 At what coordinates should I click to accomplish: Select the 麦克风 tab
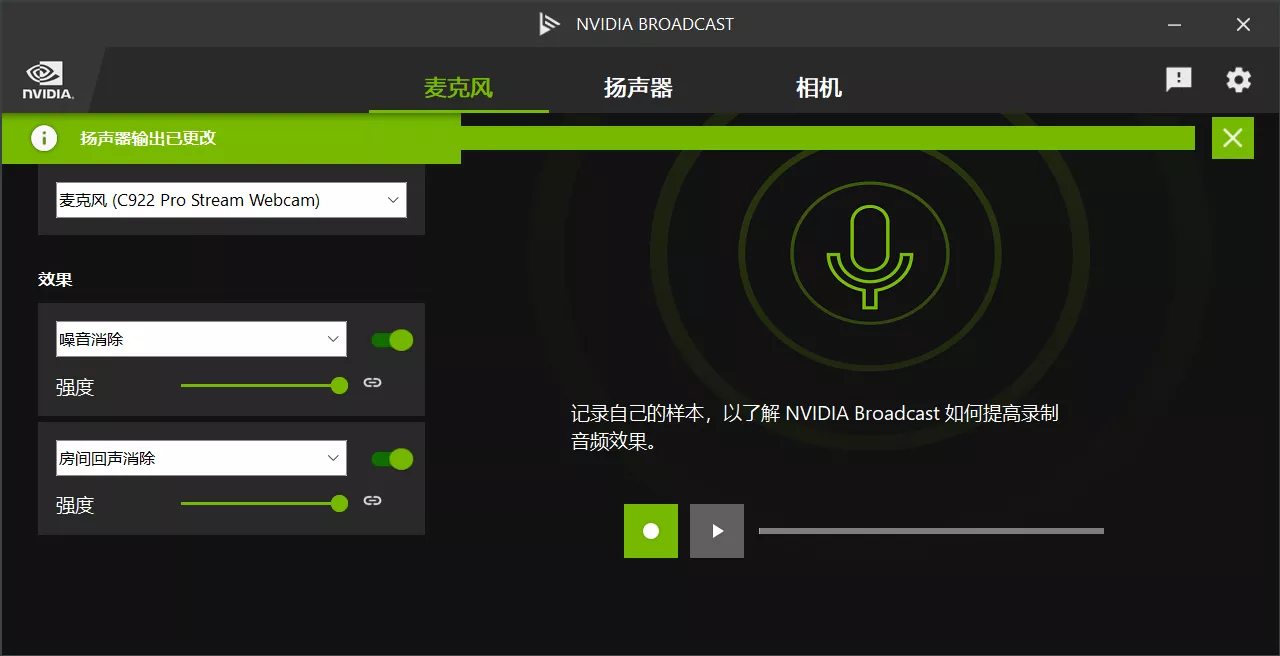(458, 88)
